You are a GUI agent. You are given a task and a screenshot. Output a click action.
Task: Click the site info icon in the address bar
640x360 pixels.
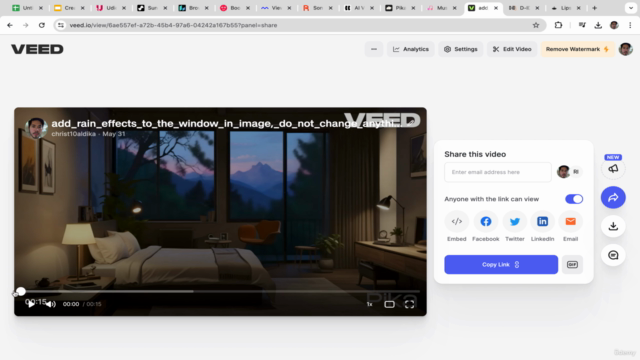(x=61, y=25)
